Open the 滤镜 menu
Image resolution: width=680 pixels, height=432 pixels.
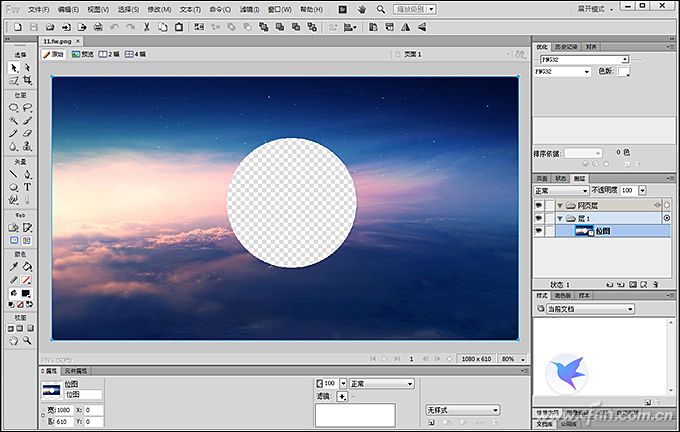249,9
